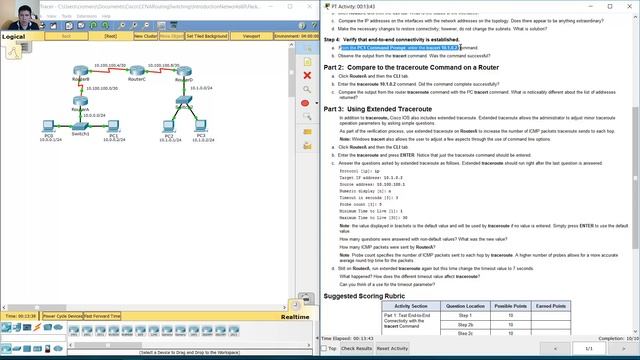
Task: Pick the red ellipse drawing tool
Action: (305, 103)
